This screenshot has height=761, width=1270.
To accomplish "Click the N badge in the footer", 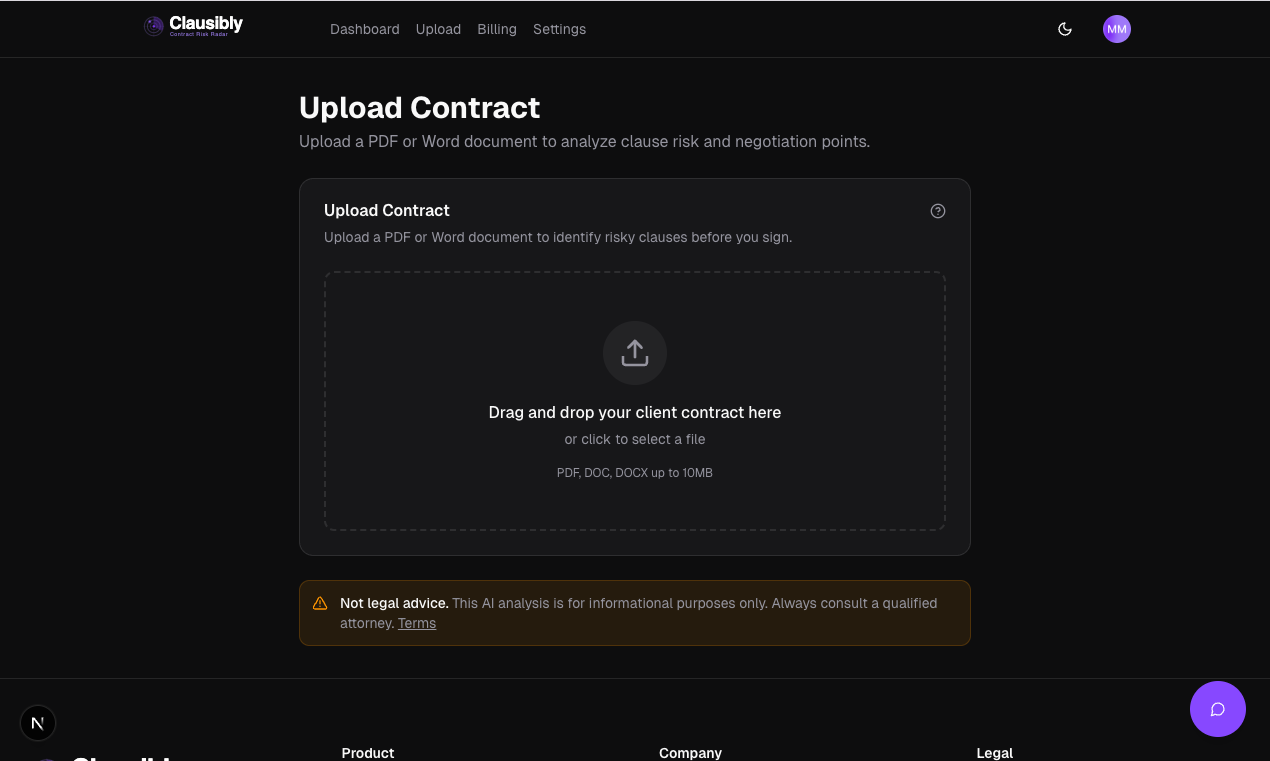I will [x=37, y=722].
